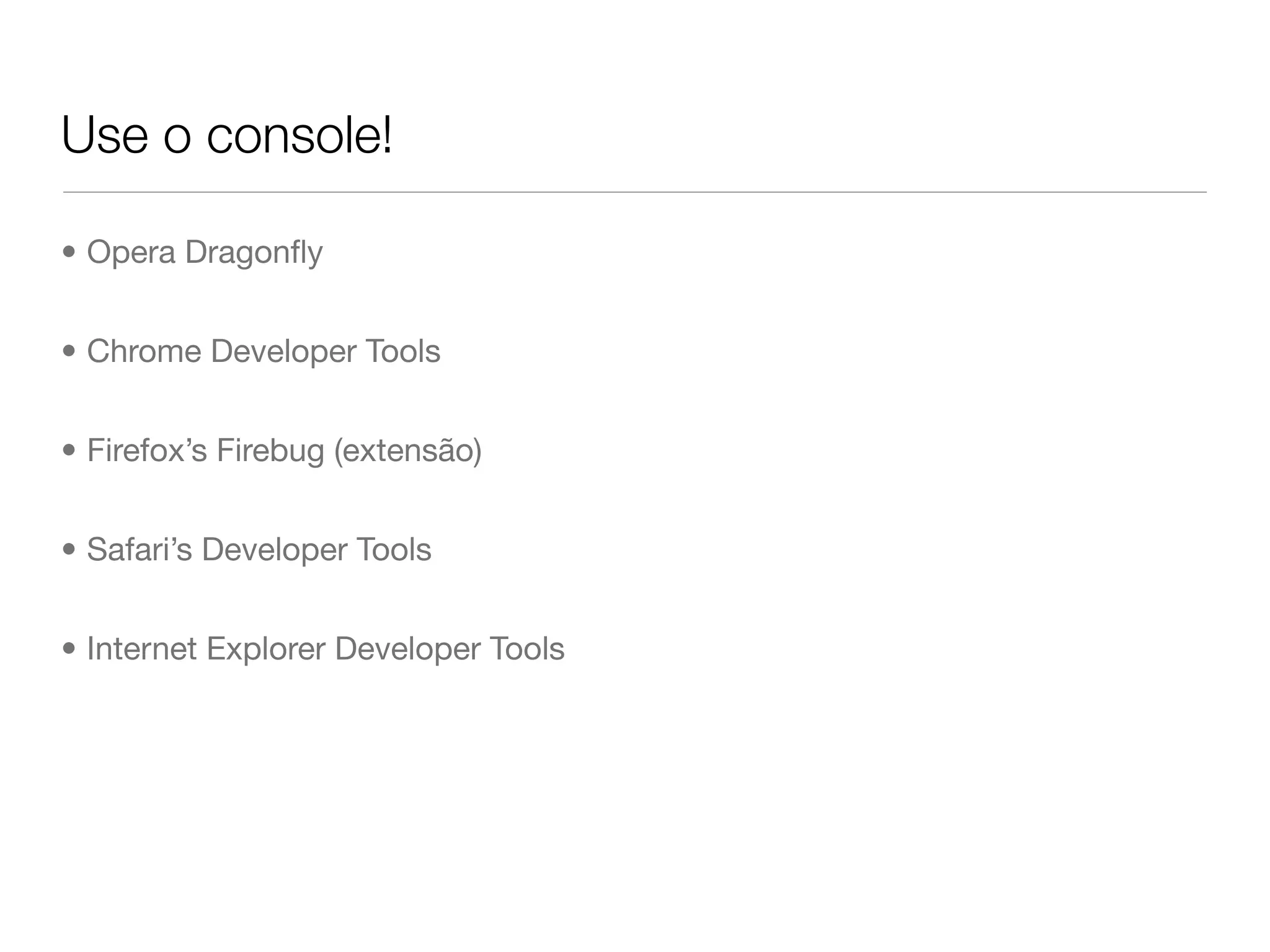Click the bullet dot before Chrome Developer Tools
This screenshot has width=1270, height=952.
click(x=69, y=351)
